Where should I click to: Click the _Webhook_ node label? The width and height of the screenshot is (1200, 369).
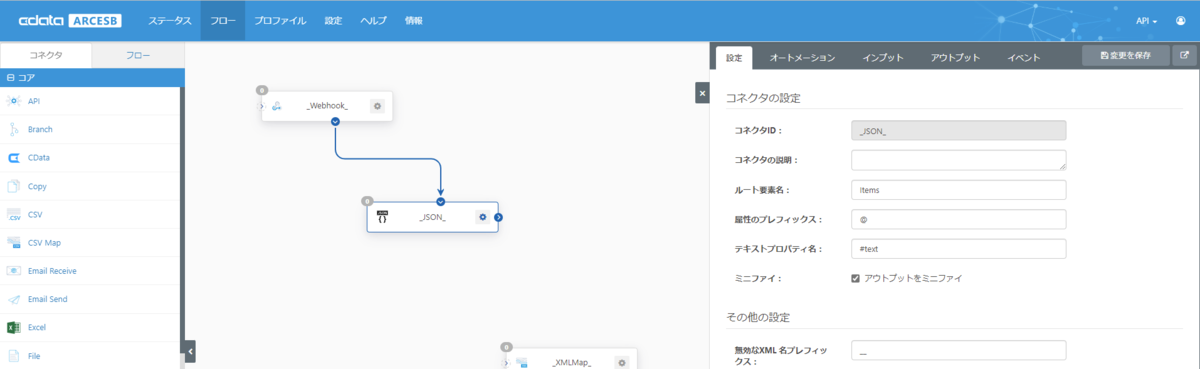pyautogui.click(x=328, y=106)
